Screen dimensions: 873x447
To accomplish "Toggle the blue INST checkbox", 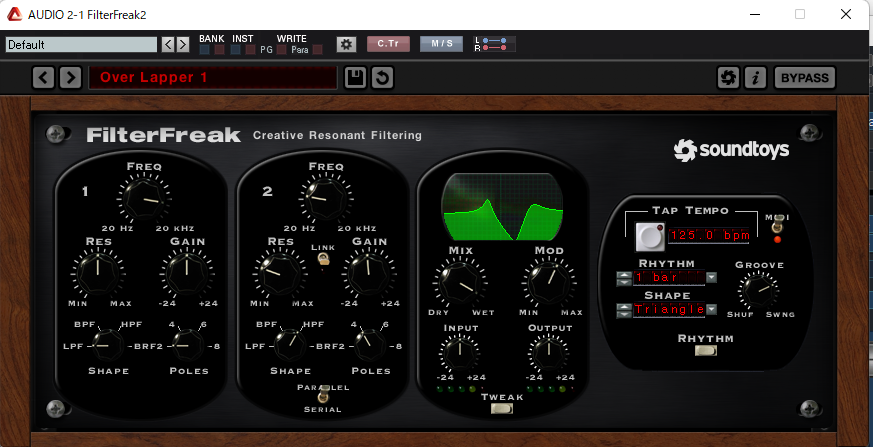I will coord(236,50).
